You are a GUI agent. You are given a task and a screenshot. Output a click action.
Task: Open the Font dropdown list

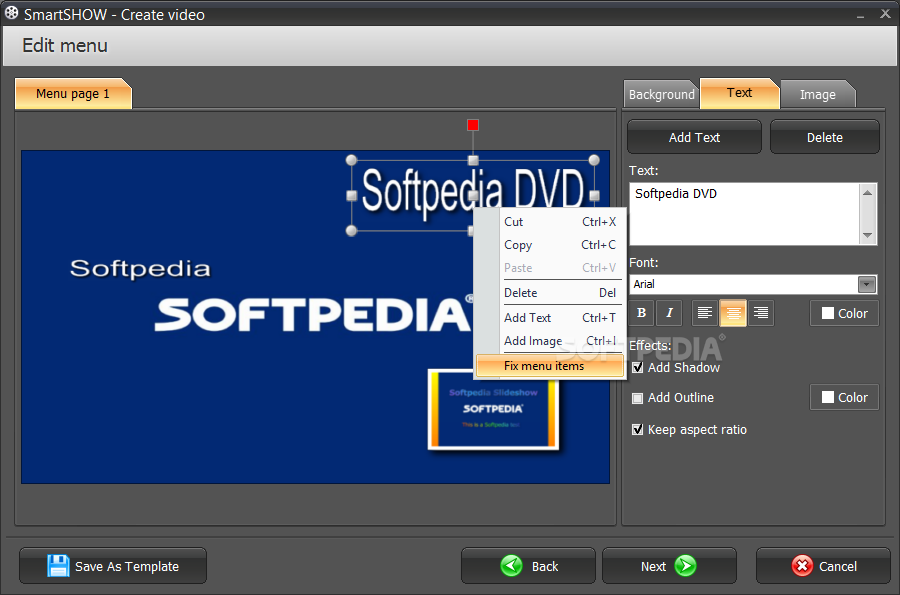point(867,284)
